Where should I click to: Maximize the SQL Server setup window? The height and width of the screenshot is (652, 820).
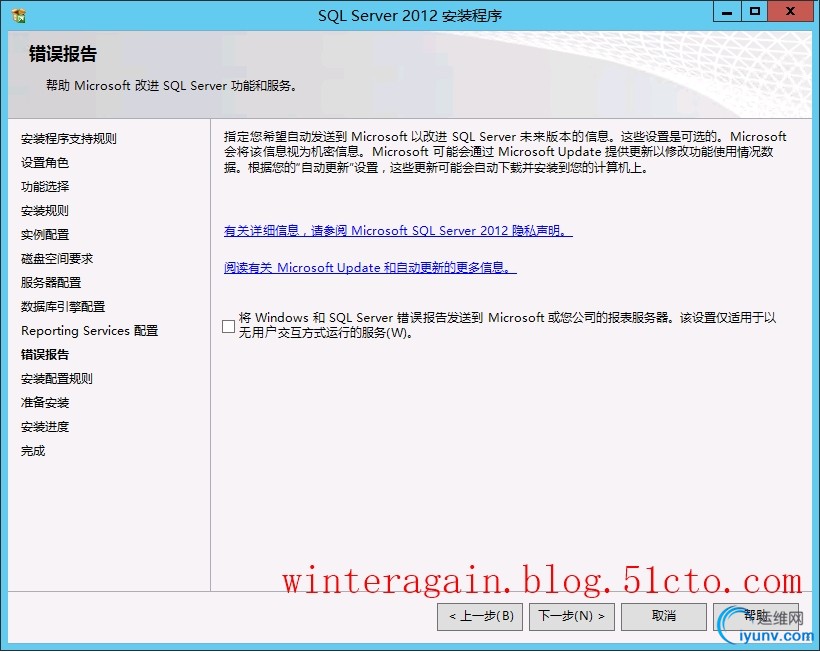click(755, 12)
